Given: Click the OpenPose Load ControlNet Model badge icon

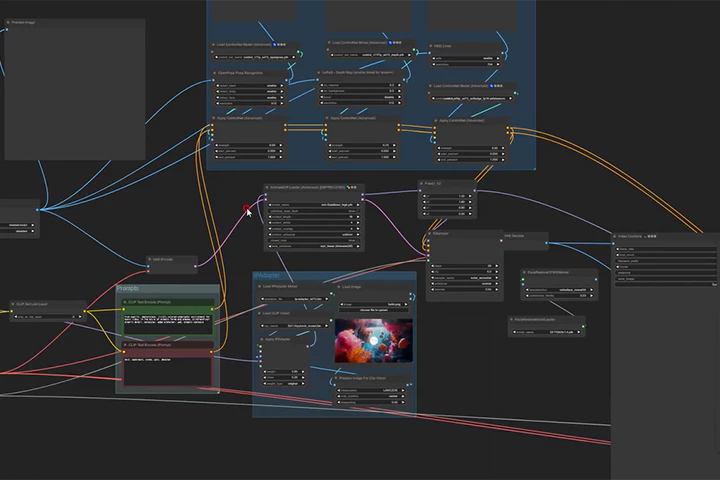Looking at the screenshot, I should [275, 45].
